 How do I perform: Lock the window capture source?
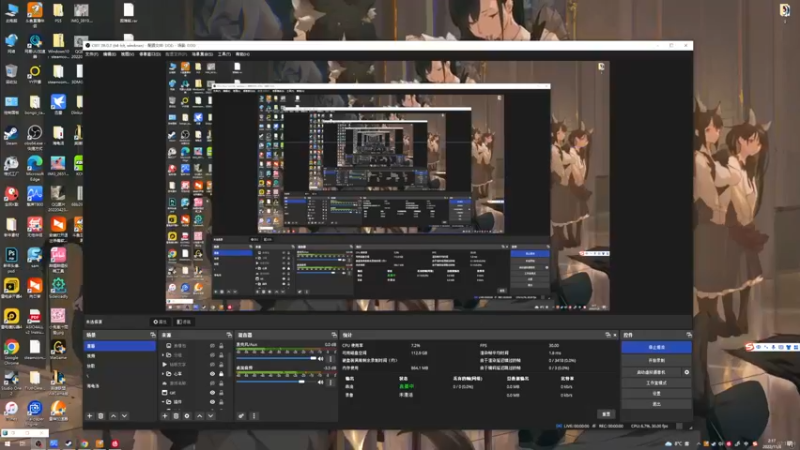[221, 392]
